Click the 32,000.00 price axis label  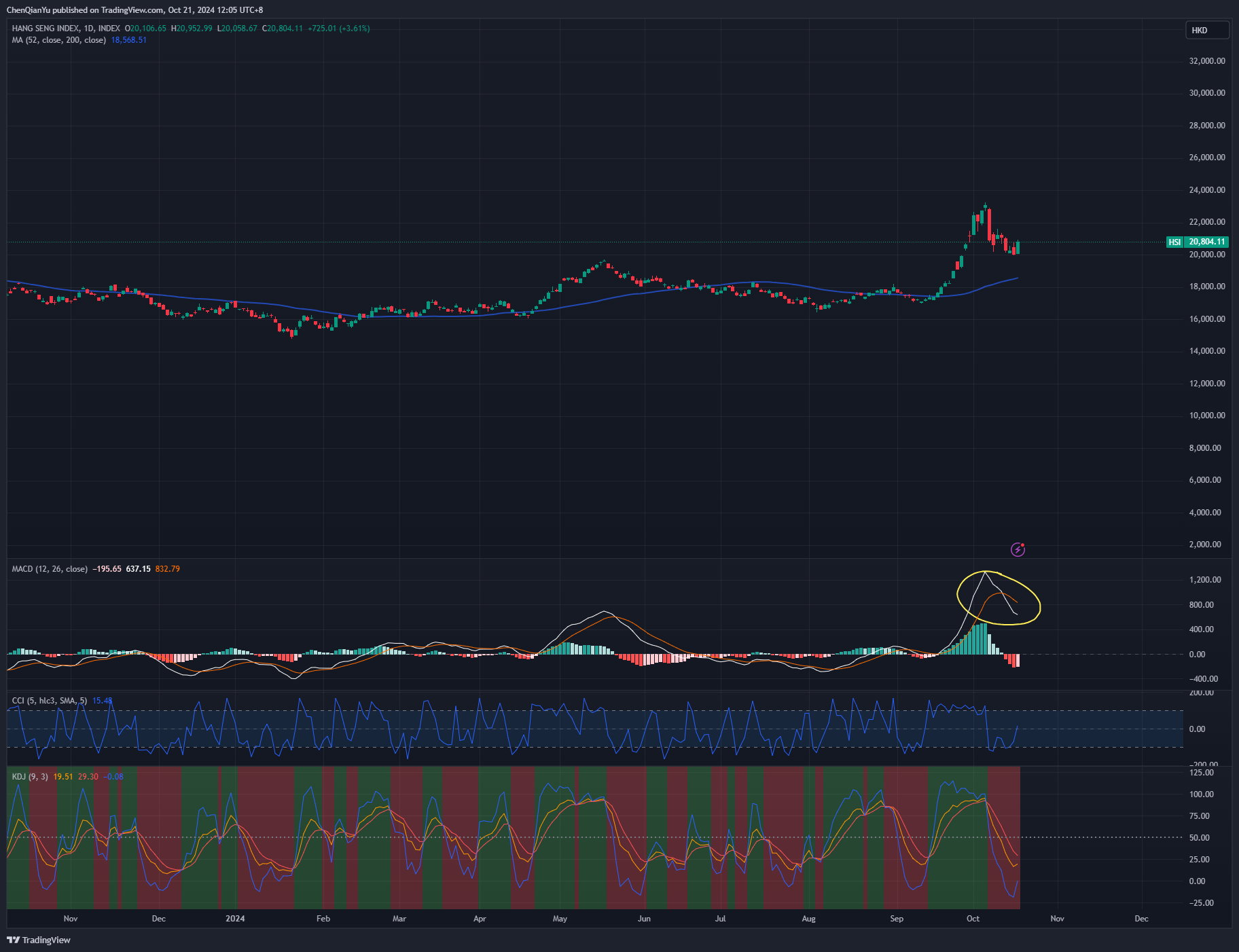1207,61
